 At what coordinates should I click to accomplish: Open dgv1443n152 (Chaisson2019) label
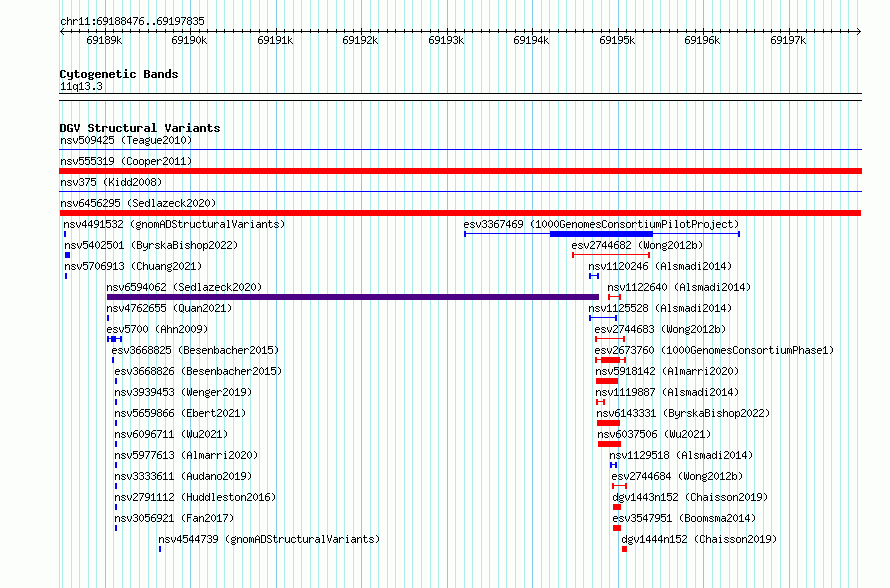pos(690,497)
